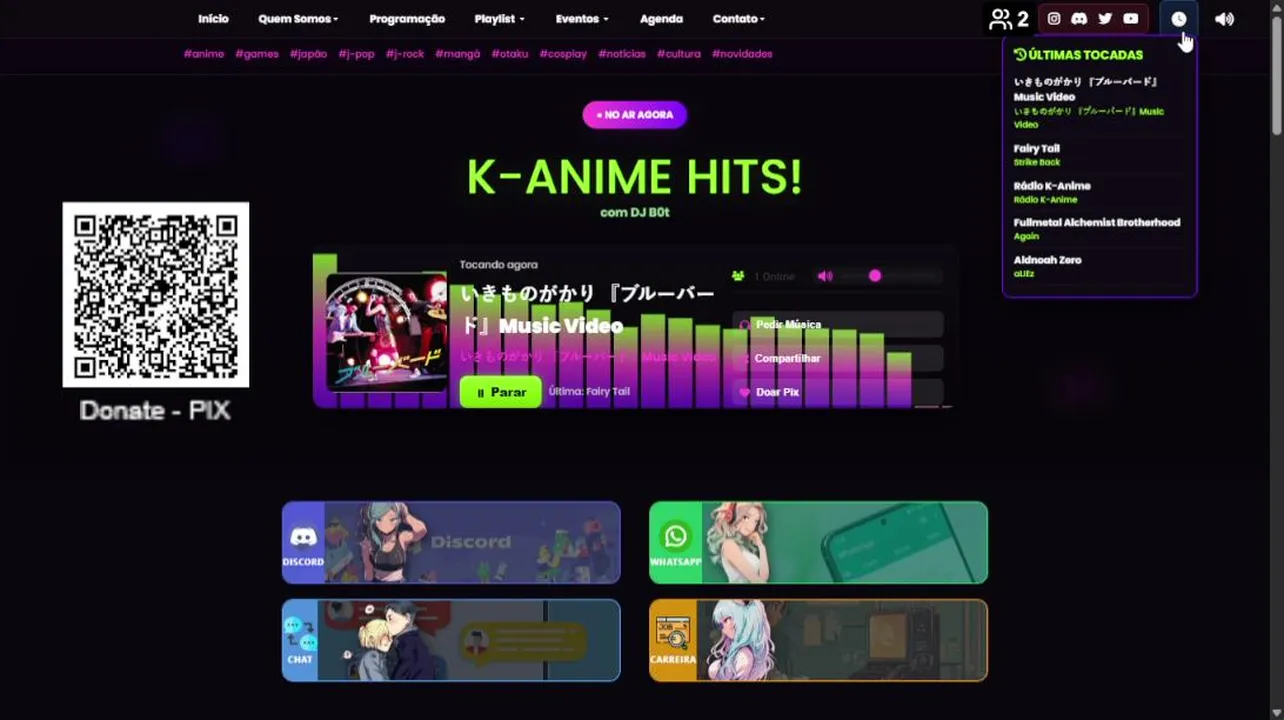Viewport: 1284px width, 720px height.
Task: Open the Programação menu item
Action: (407, 19)
